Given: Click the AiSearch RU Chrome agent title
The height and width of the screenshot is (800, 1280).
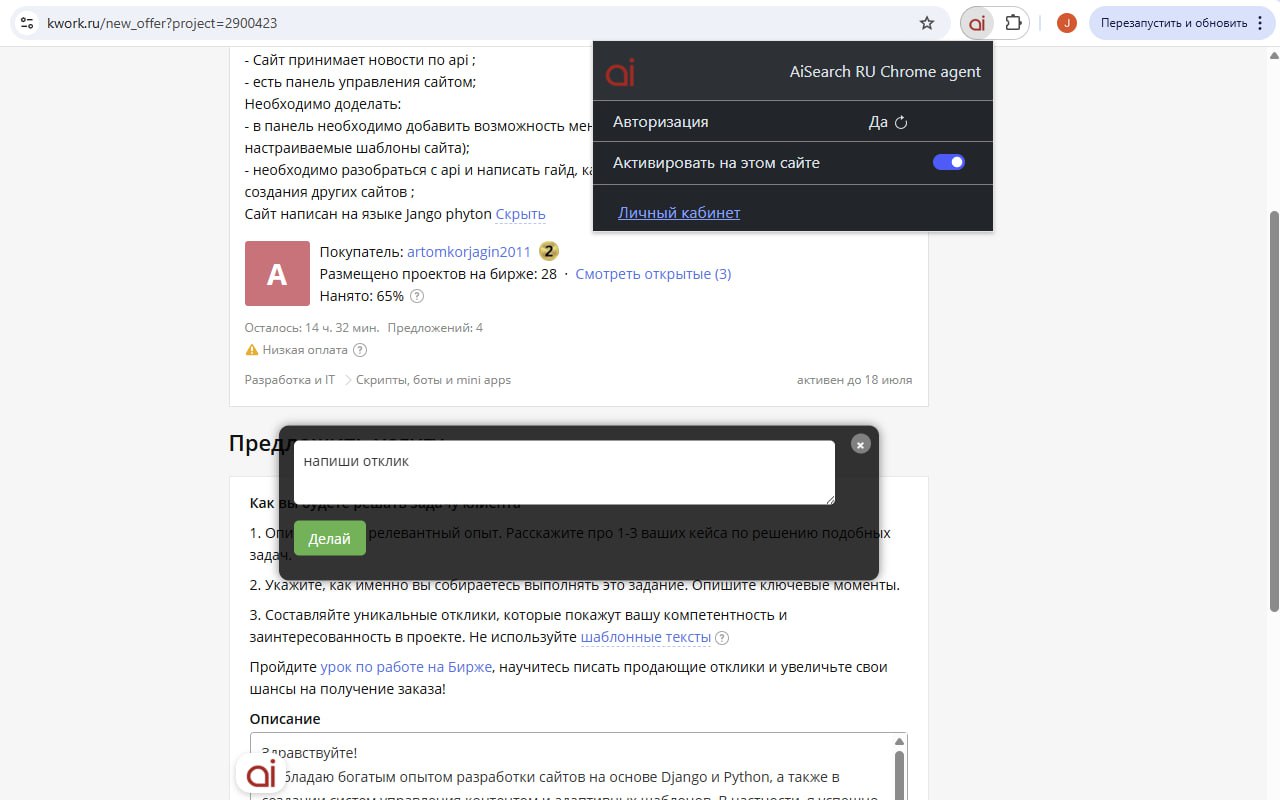Looking at the screenshot, I should [885, 72].
